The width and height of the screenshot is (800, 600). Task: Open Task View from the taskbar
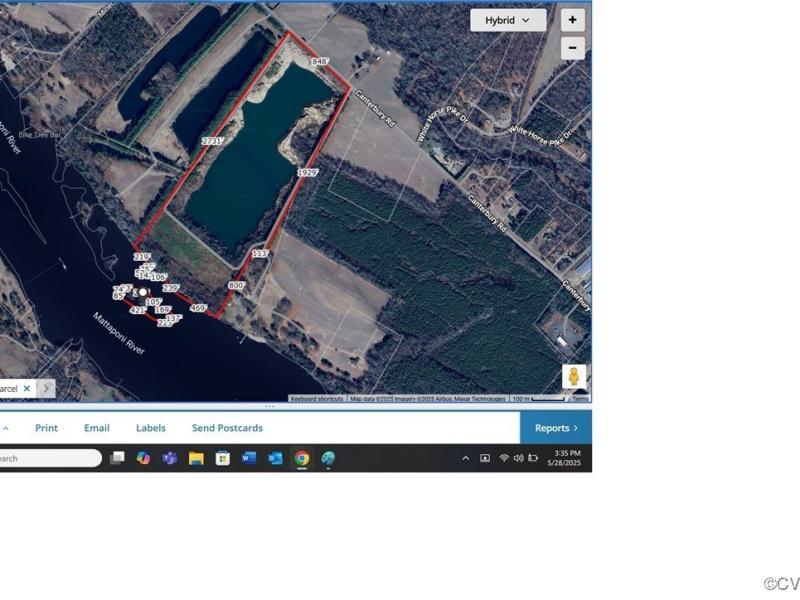pos(117,458)
